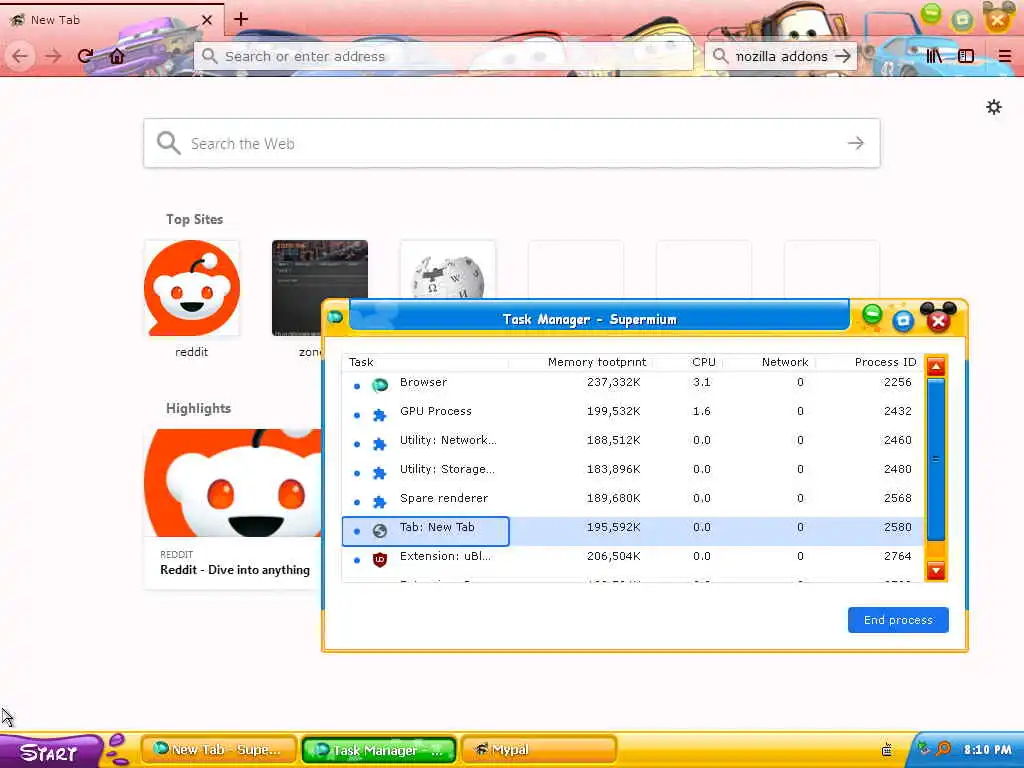1024x768 pixels.
Task: Click process ID 2432
Action: click(897, 411)
